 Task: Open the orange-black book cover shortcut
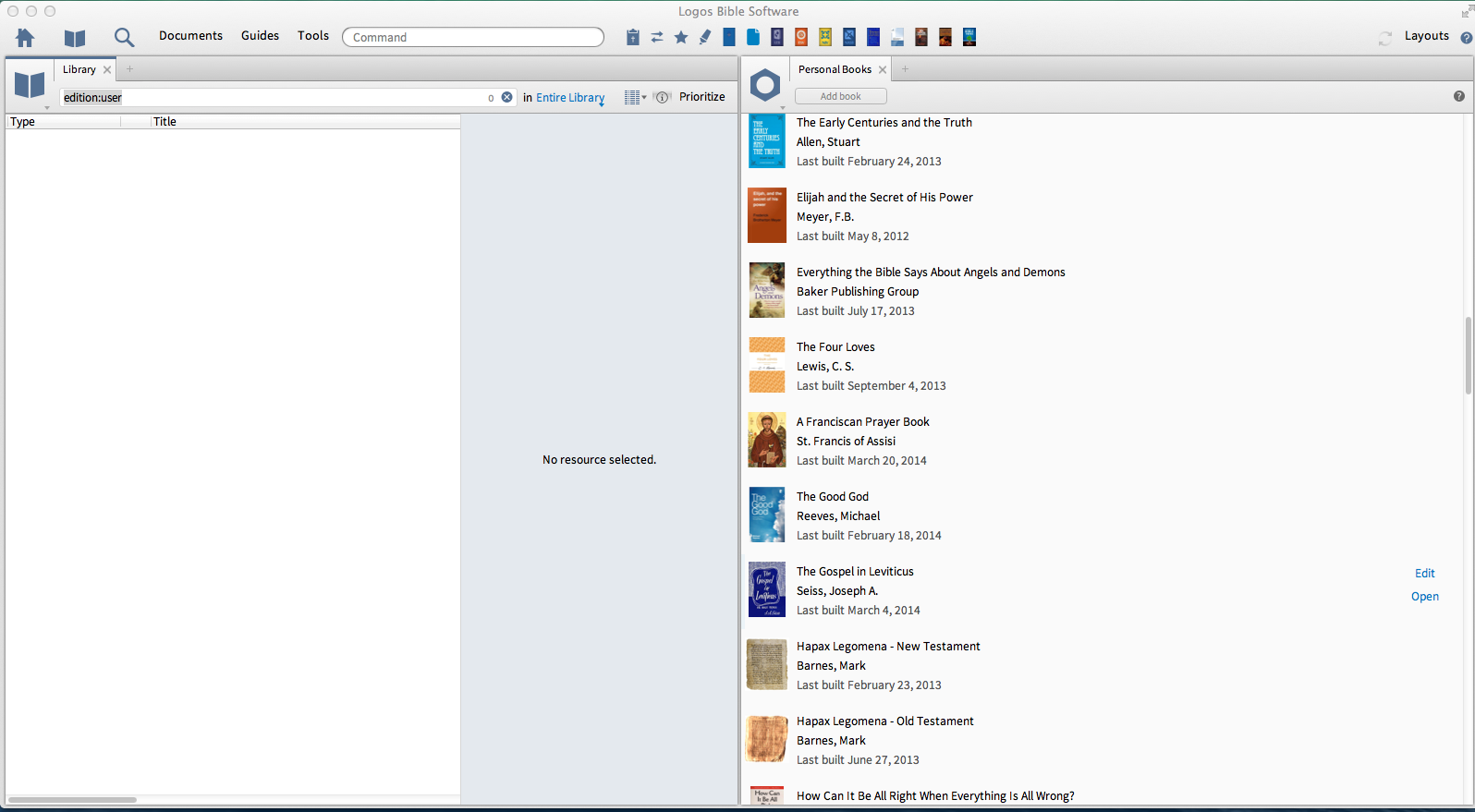945,37
